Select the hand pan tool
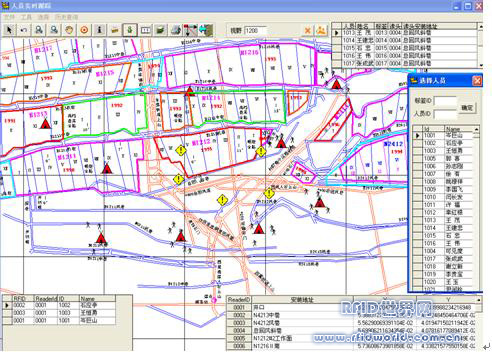Screen dimensions: 492x360 tap(69, 30)
